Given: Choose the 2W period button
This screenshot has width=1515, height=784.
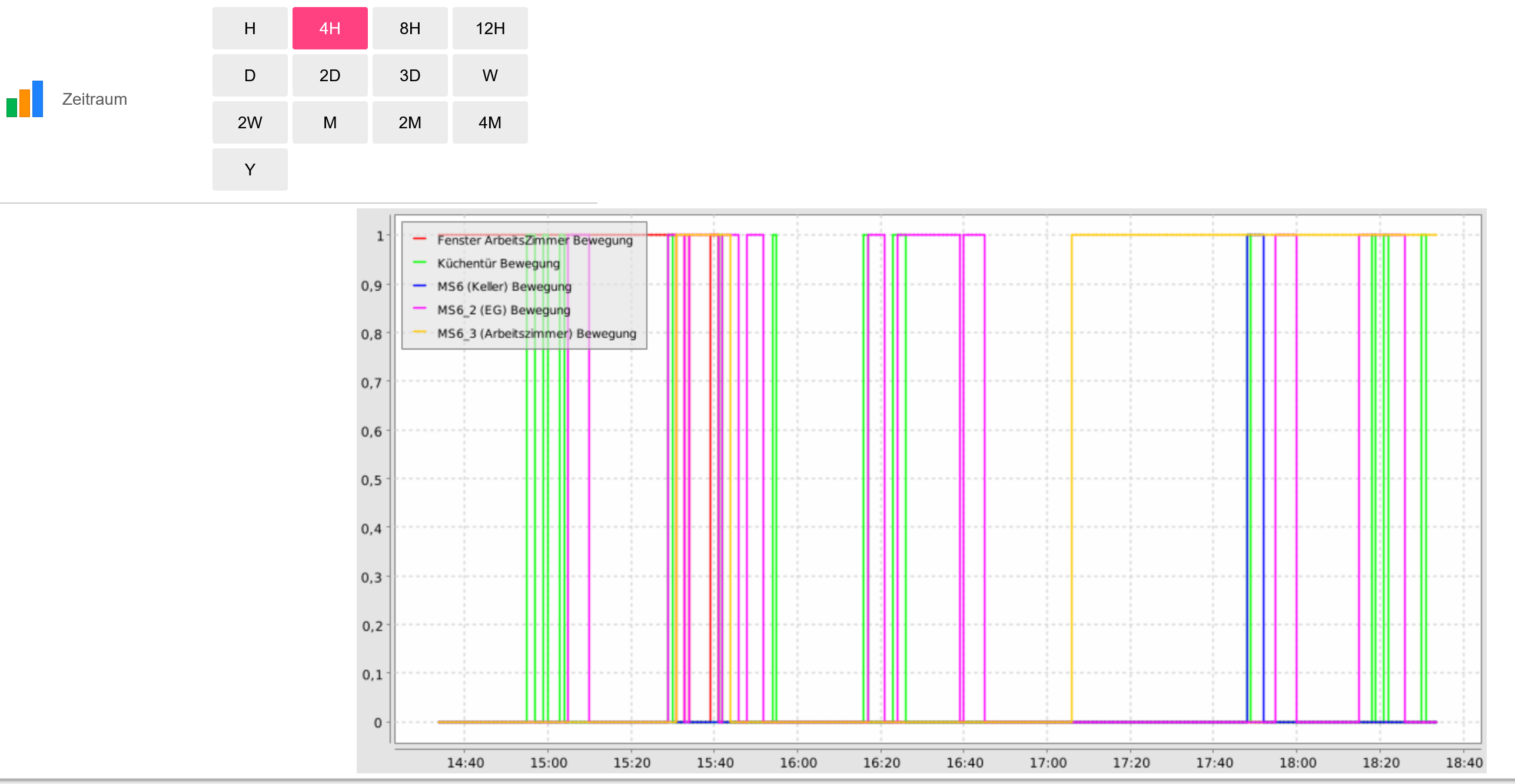Looking at the screenshot, I should [250, 122].
